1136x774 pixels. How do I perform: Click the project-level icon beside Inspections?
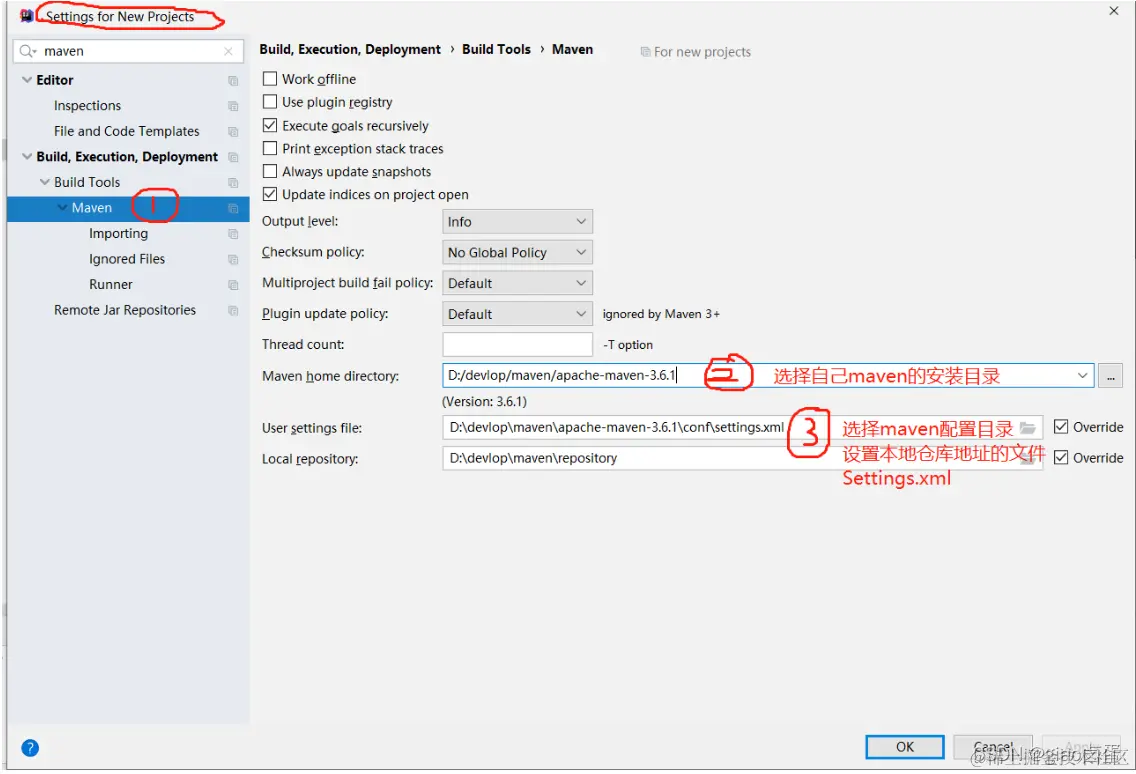(x=233, y=106)
